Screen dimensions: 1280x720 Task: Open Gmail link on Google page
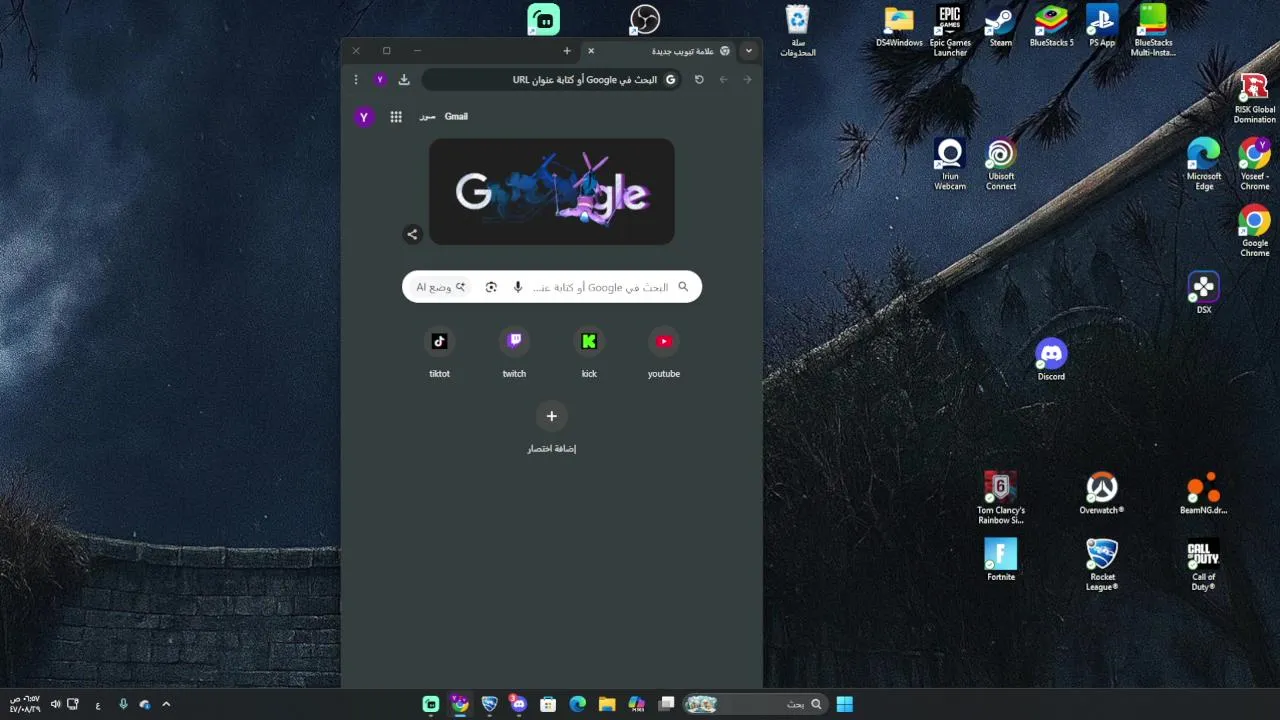(456, 117)
